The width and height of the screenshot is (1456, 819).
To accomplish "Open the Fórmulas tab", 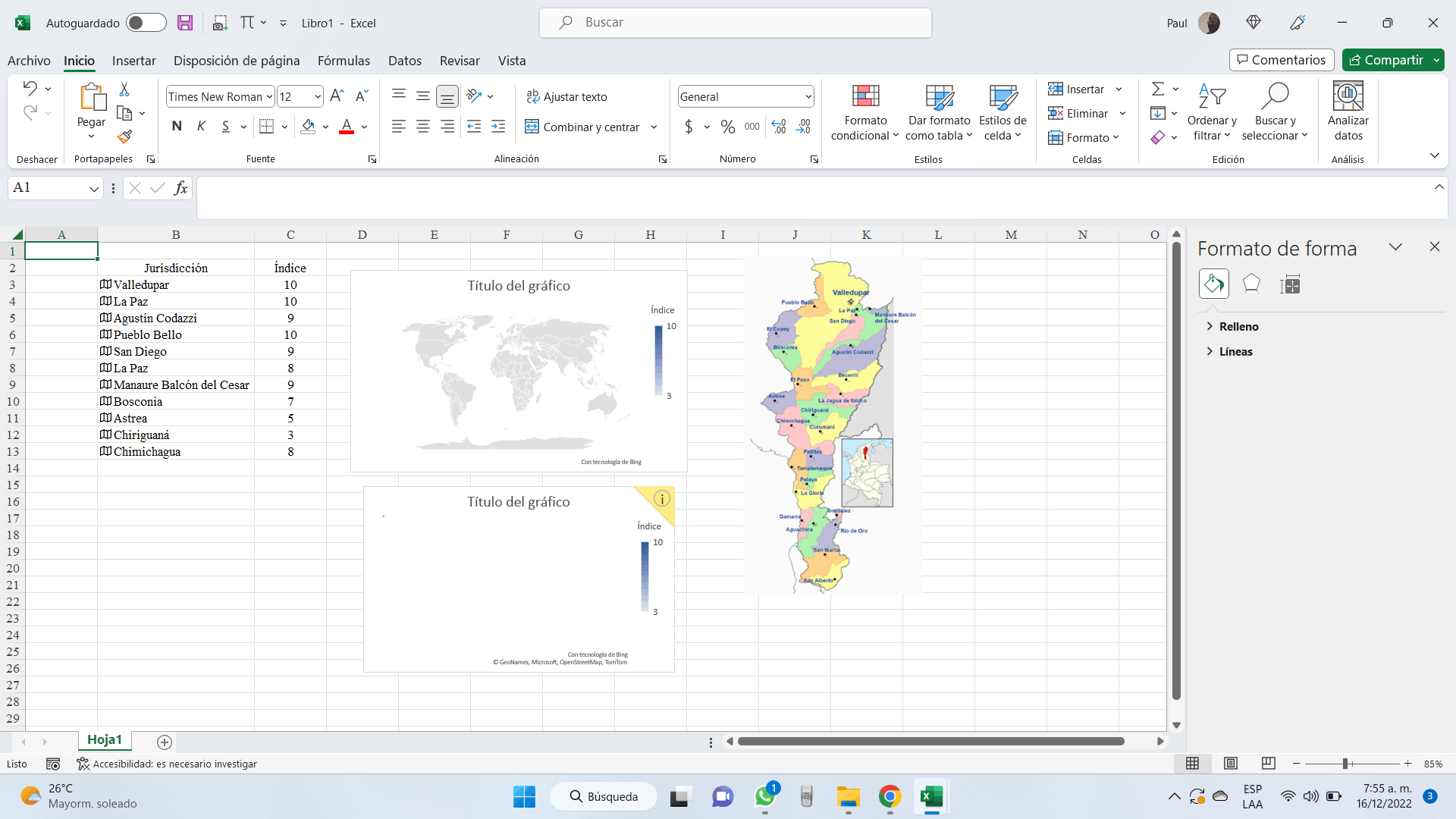I will (344, 61).
